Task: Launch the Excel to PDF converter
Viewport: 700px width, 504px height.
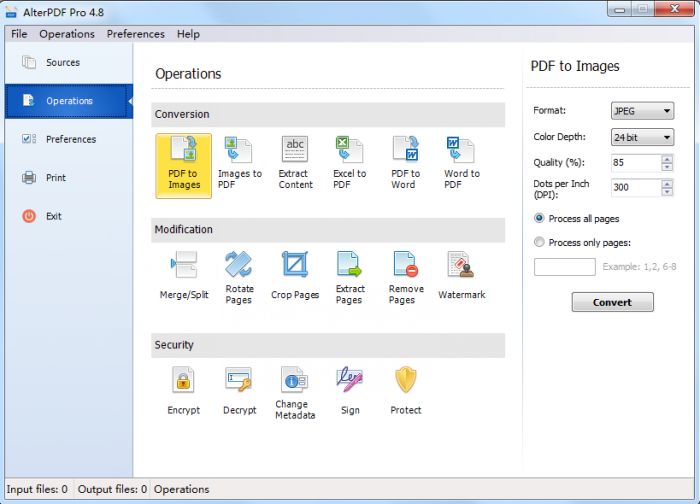Action: (349, 161)
